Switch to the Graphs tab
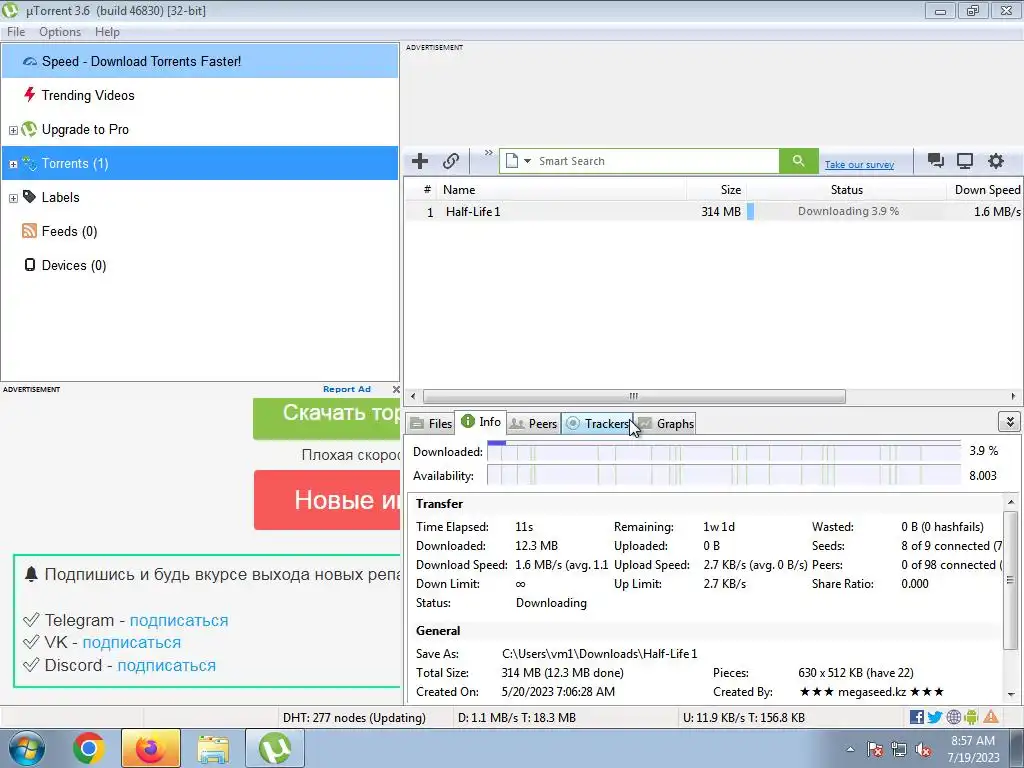Image resolution: width=1024 pixels, height=768 pixels. click(x=665, y=423)
